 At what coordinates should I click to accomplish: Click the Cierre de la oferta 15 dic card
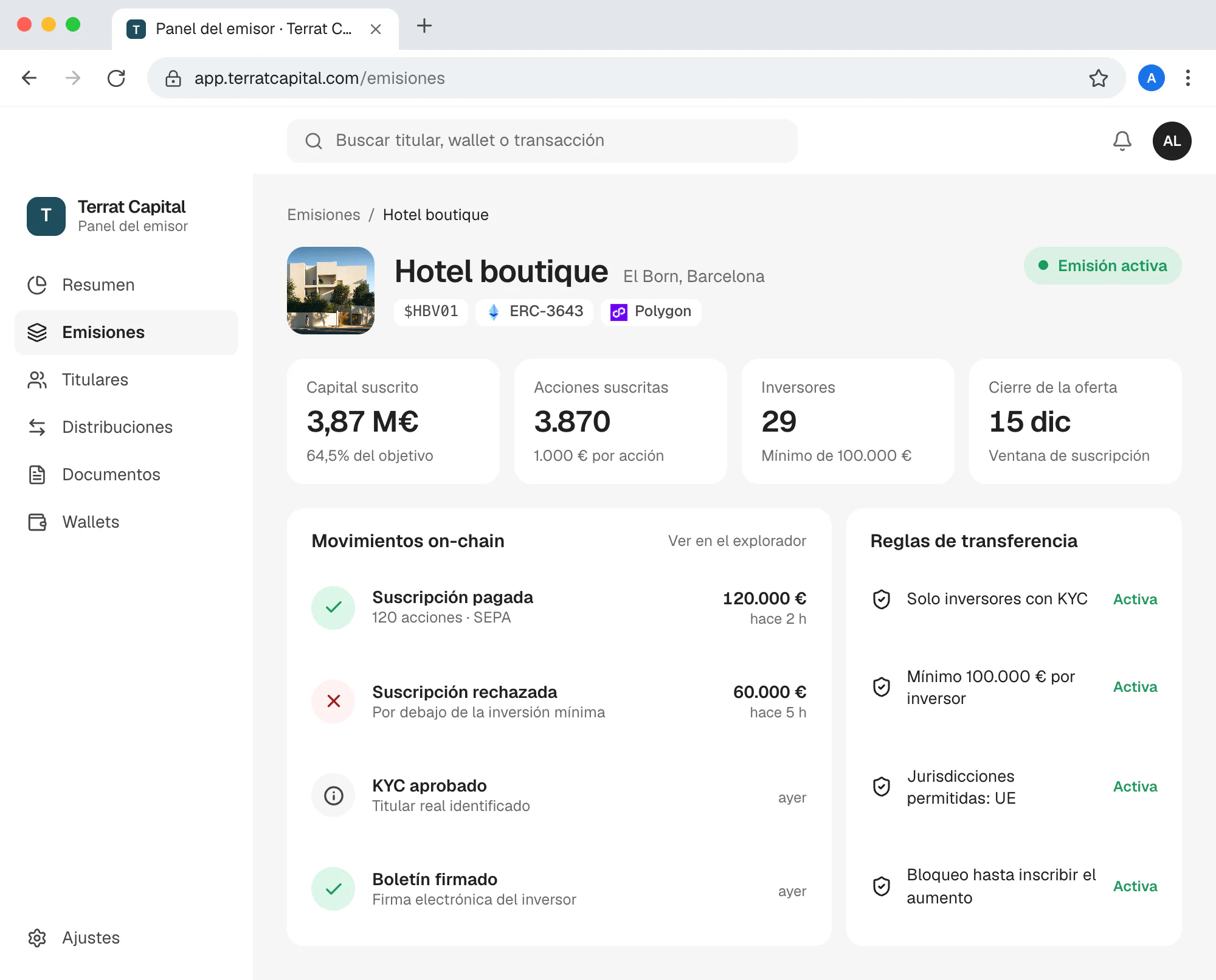(1075, 421)
